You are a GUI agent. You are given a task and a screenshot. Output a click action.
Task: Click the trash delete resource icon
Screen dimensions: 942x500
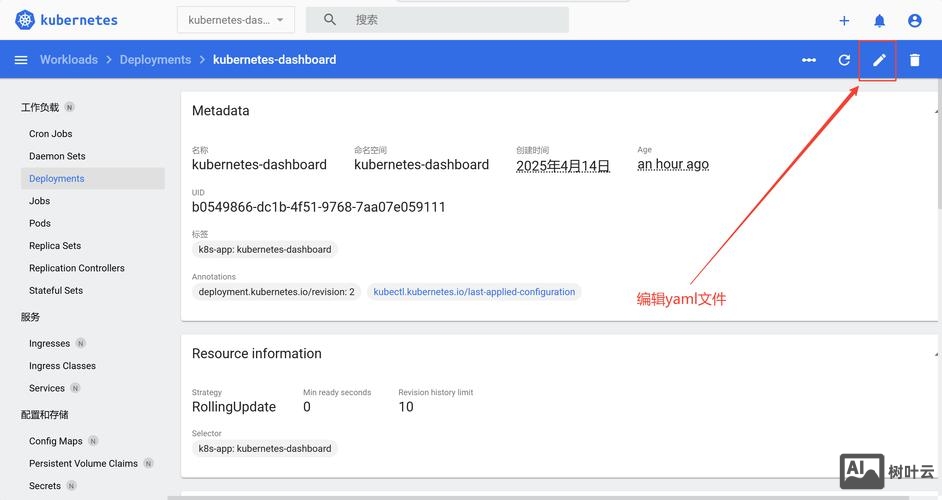(914, 60)
